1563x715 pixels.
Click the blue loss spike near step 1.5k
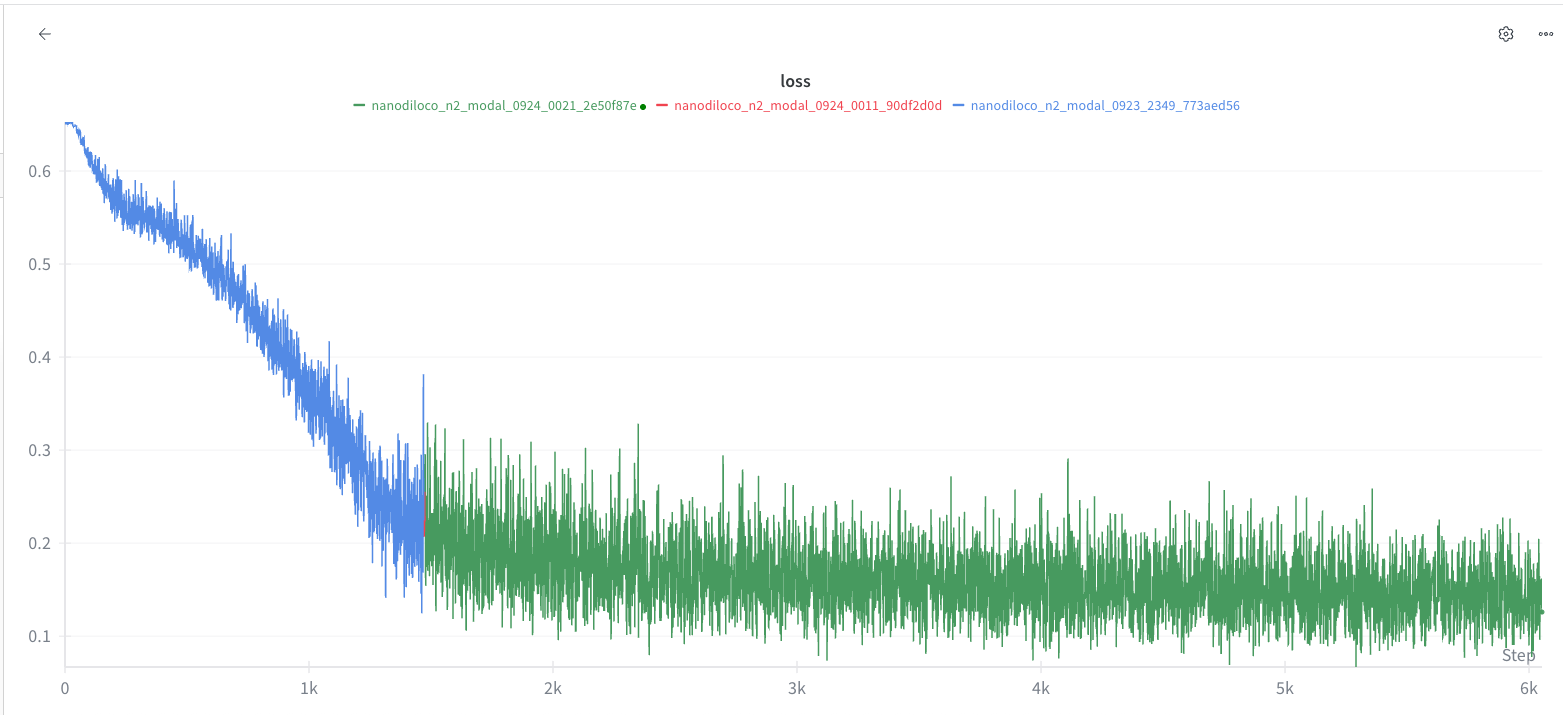click(423, 377)
